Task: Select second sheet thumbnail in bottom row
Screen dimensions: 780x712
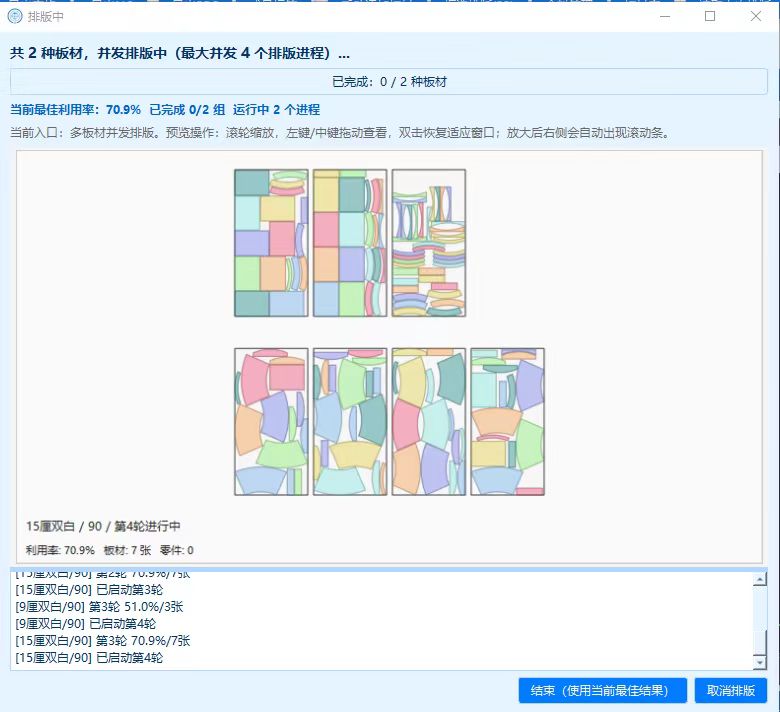Action: pyautogui.click(x=350, y=421)
